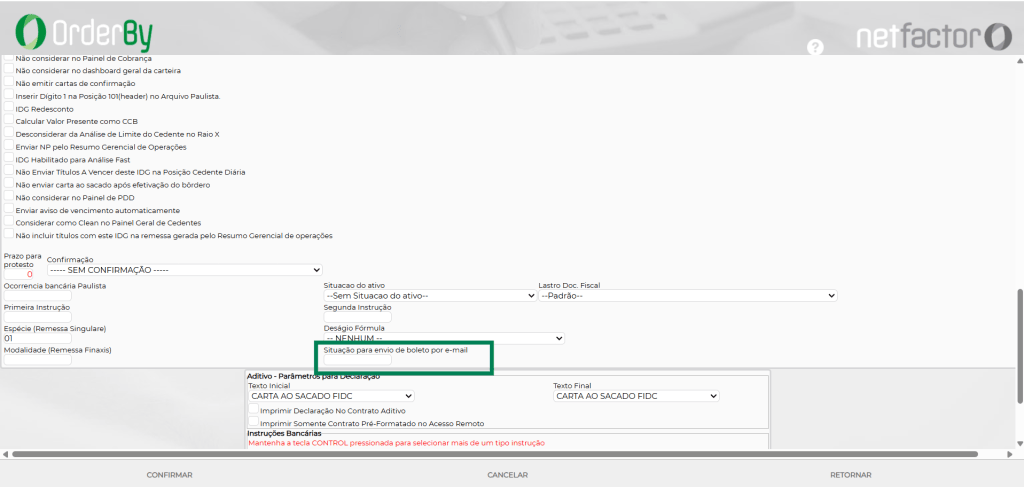Open the help question mark icon
1024x487 pixels.
point(815,47)
